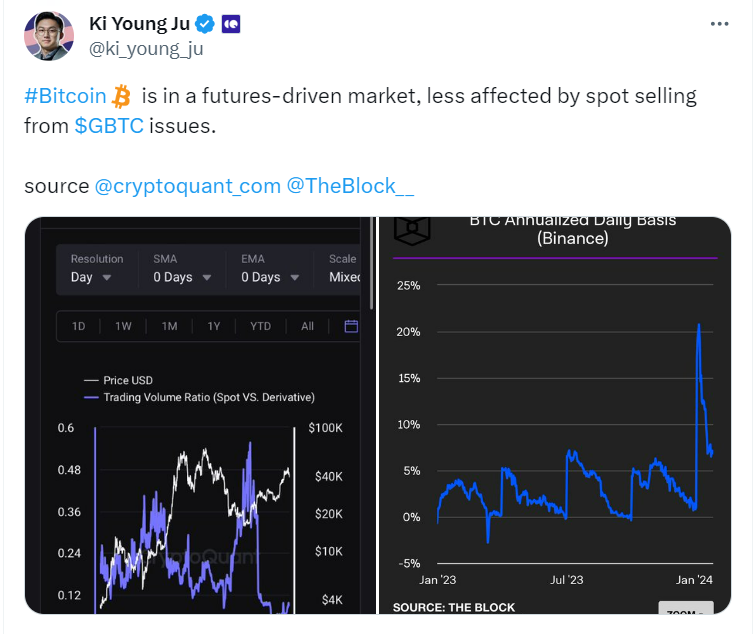Open Ki Young Ju's profile avatar
Screen dimensions: 754x634
pos(49,36)
